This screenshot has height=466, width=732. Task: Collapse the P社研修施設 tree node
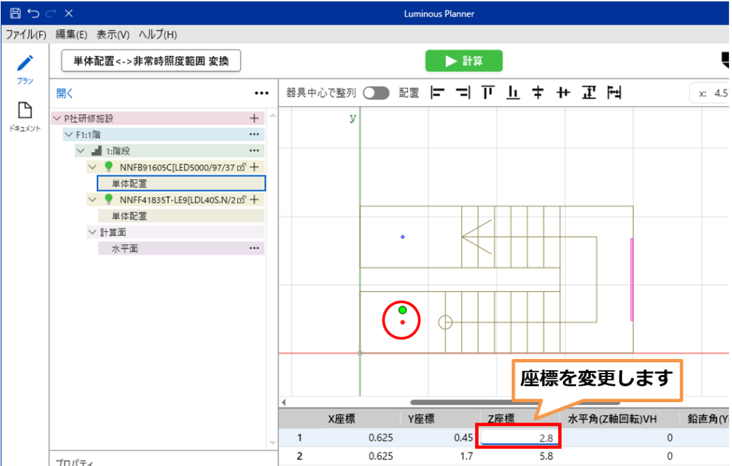click(x=57, y=118)
